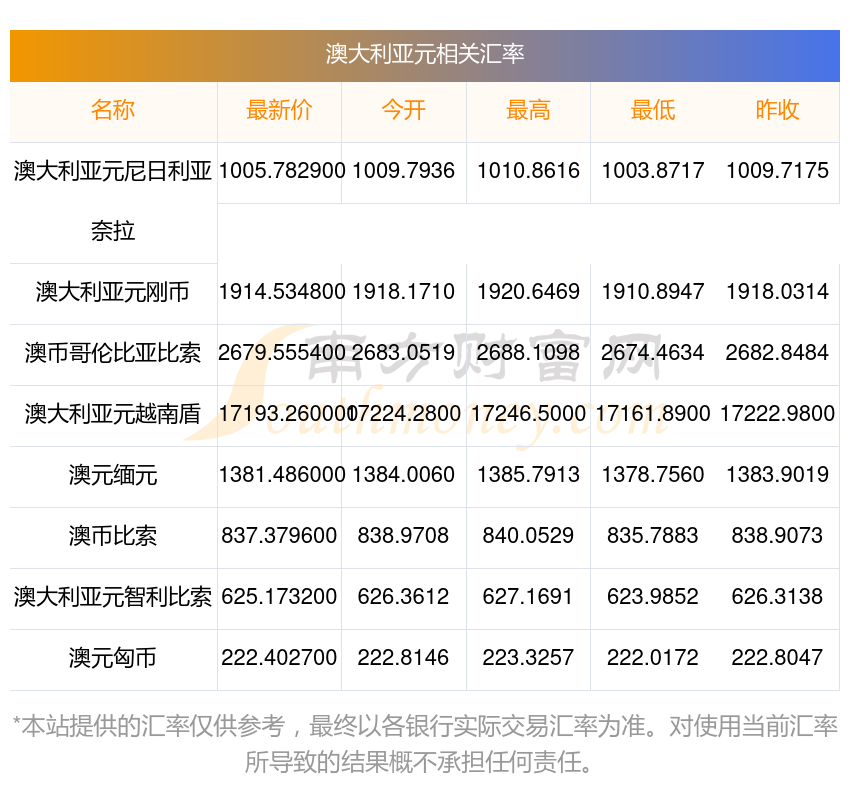Click low value 1003.8717

tap(653, 171)
